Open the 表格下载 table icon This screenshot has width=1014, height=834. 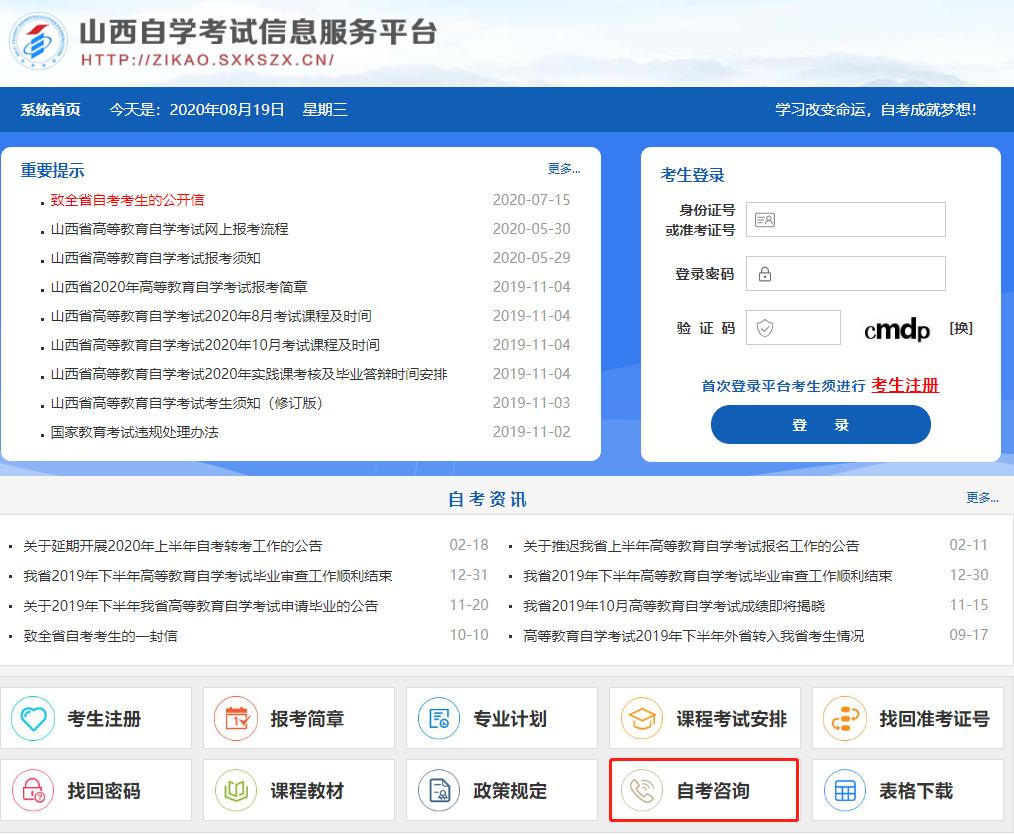coord(845,789)
